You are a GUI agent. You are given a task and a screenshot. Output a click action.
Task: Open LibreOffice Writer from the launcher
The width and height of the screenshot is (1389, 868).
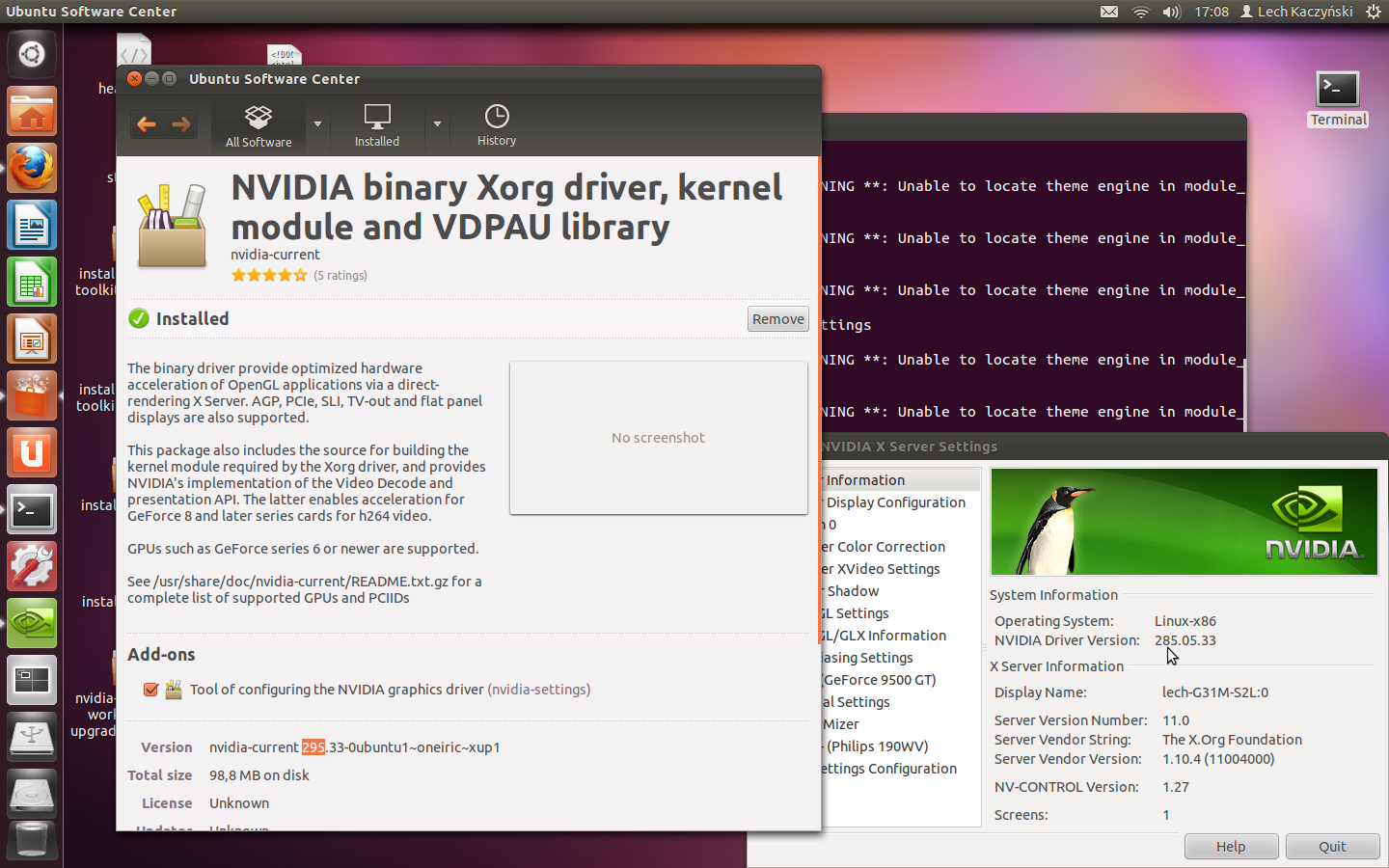[32, 225]
